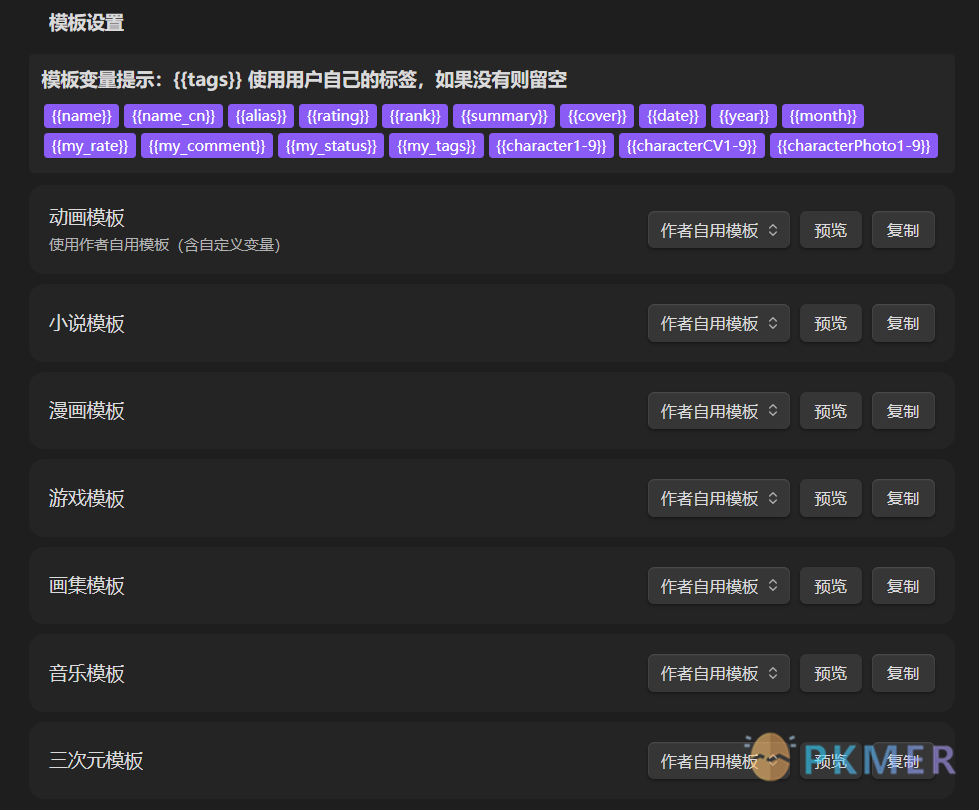Click the 使用作者自用模板 description text

[165, 245]
